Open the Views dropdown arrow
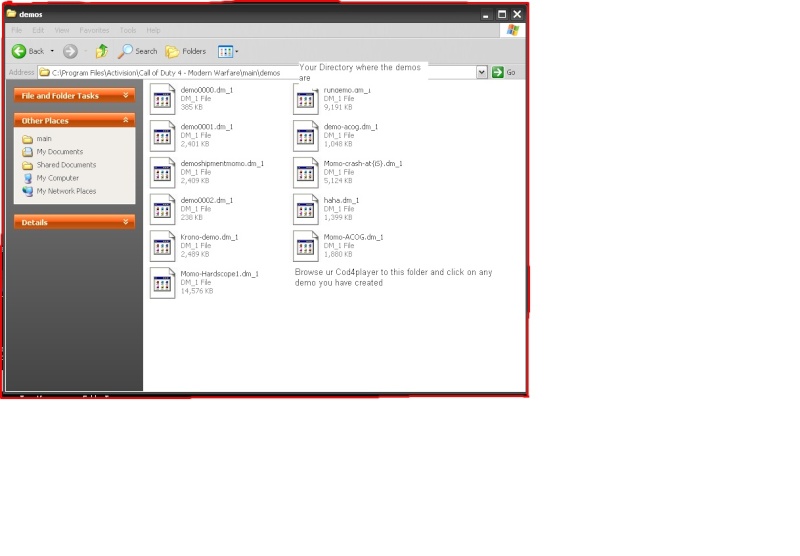 [237, 51]
